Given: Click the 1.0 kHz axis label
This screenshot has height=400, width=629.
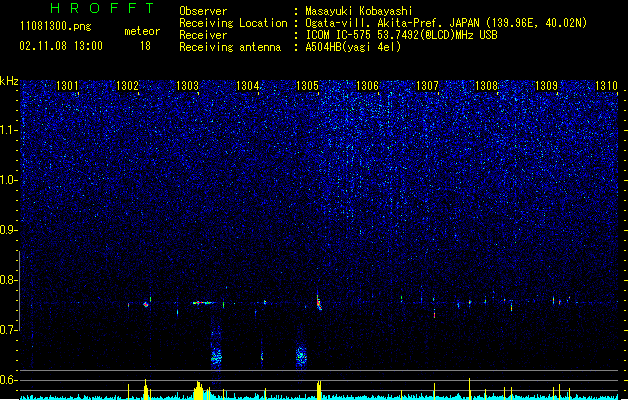Looking at the screenshot, I should 9,180.
